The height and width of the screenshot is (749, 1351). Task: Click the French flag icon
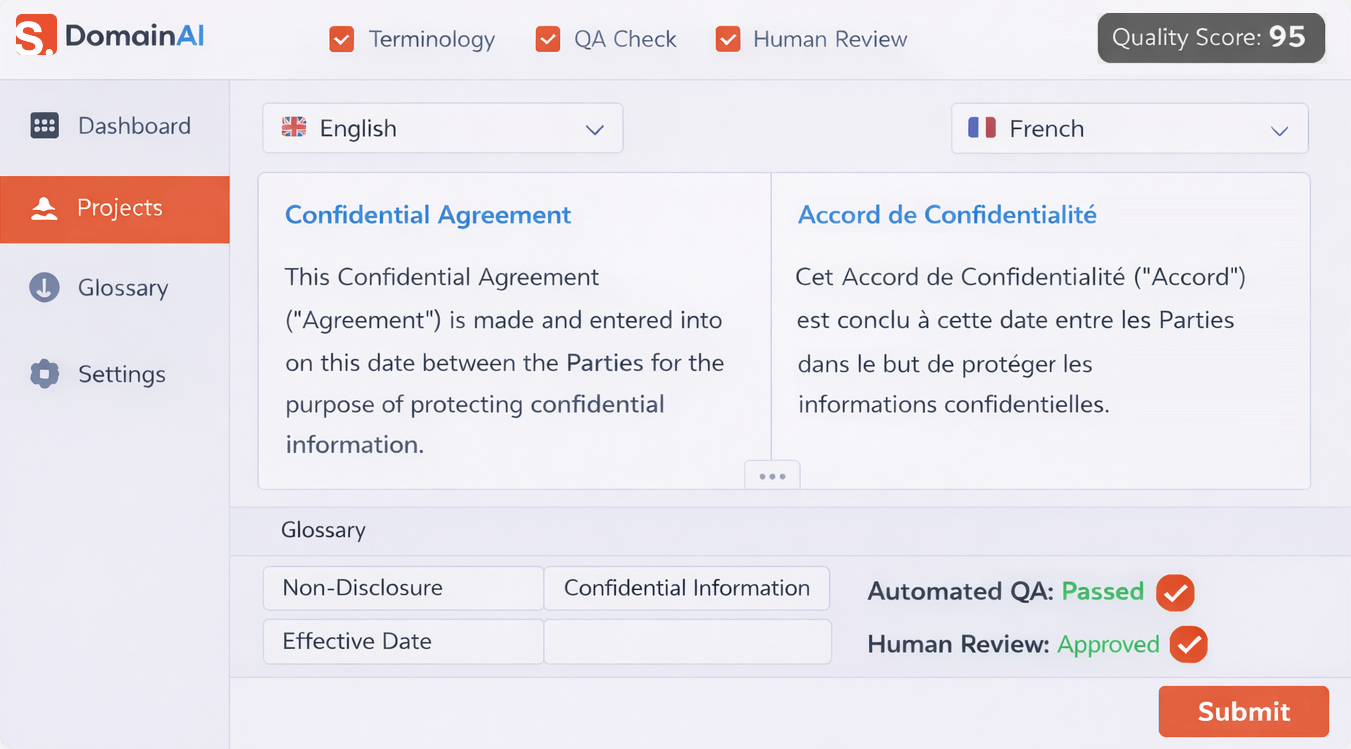[982, 128]
